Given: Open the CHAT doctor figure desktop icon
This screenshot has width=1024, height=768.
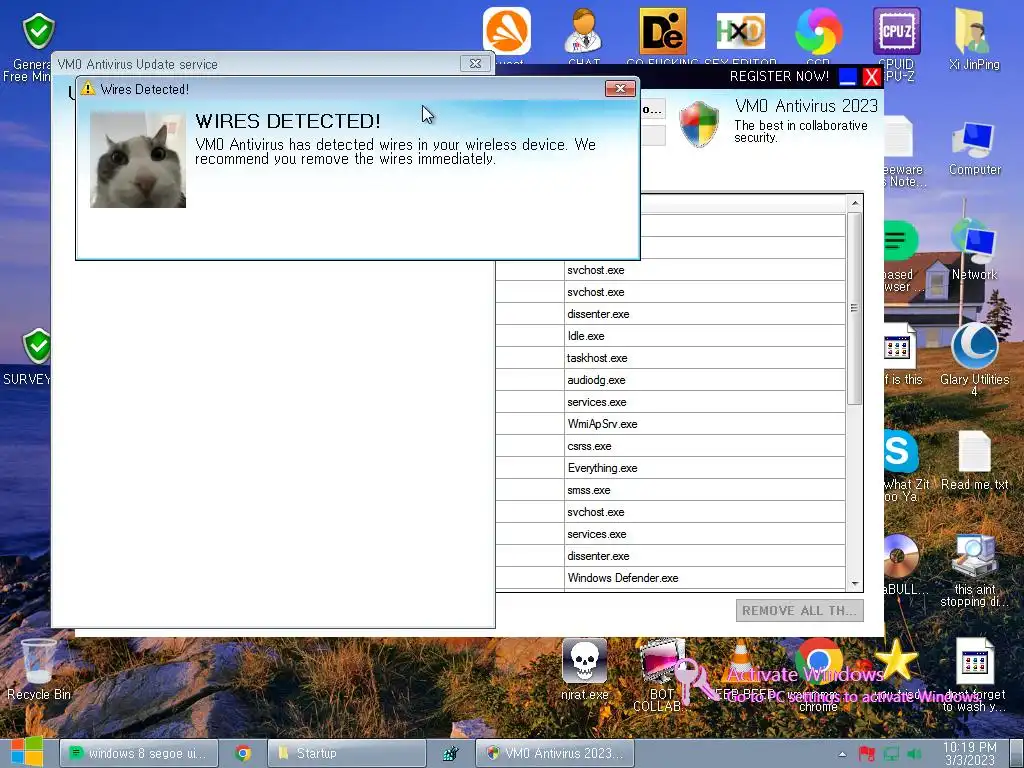Looking at the screenshot, I should (583, 32).
